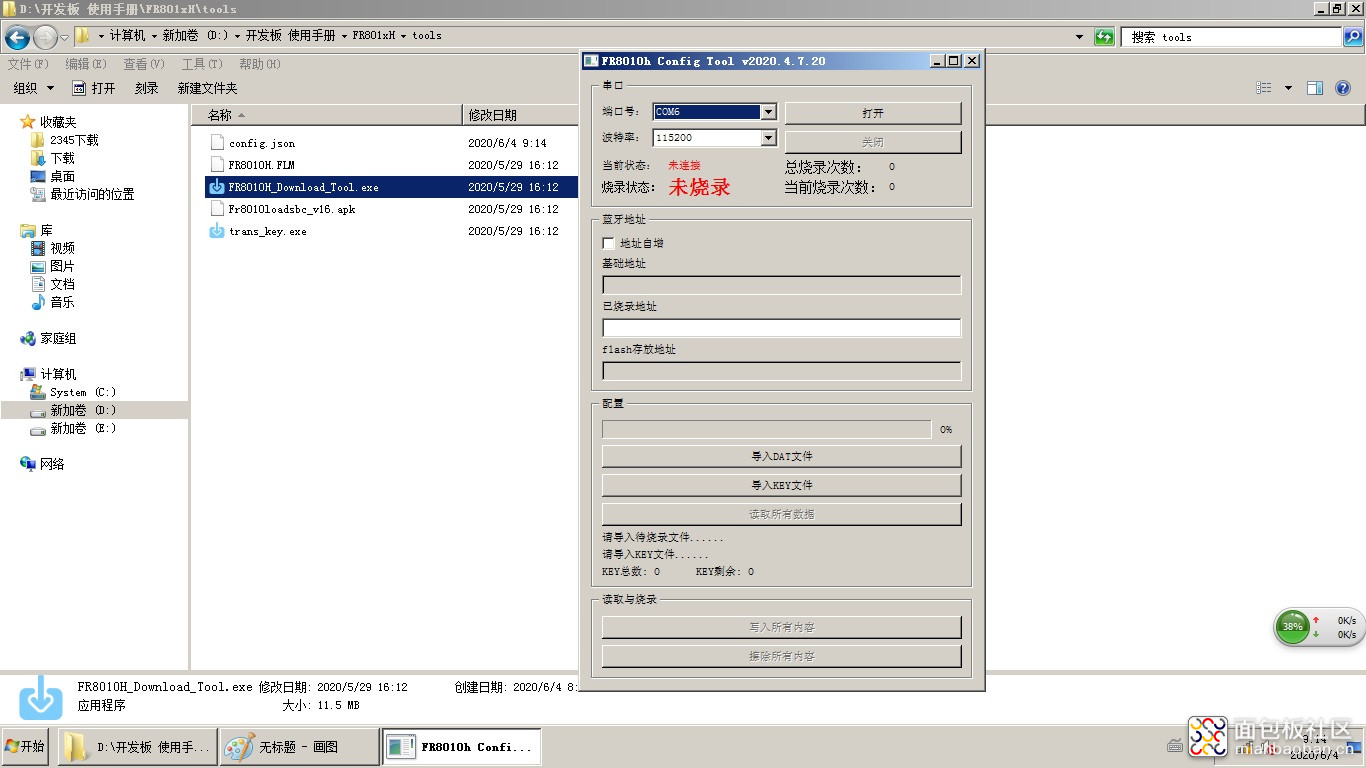Click the change view list icon
Image resolution: width=1366 pixels, height=768 pixels.
pyautogui.click(x=1264, y=88)
